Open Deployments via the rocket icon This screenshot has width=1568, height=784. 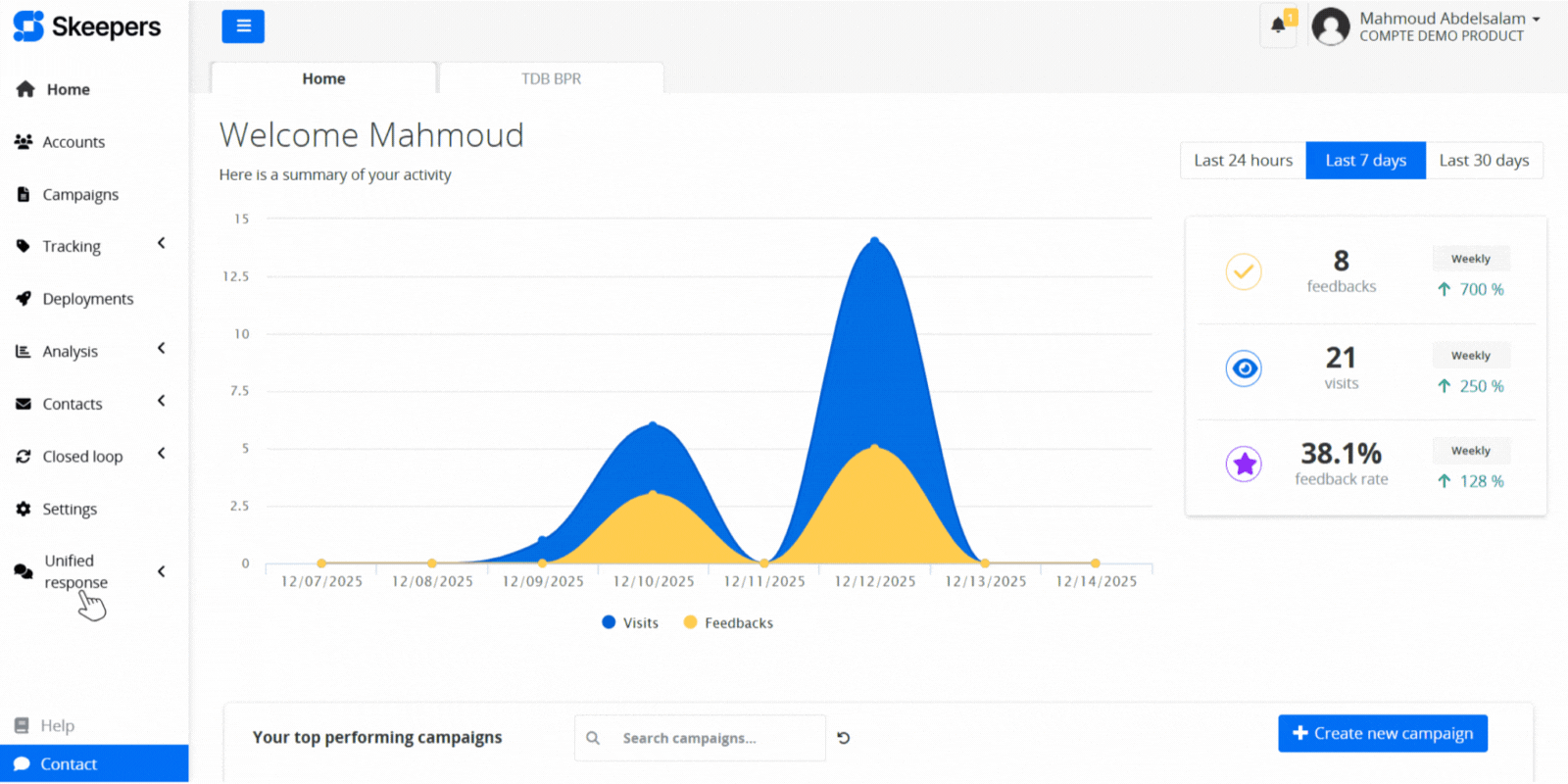click(24, 299)
